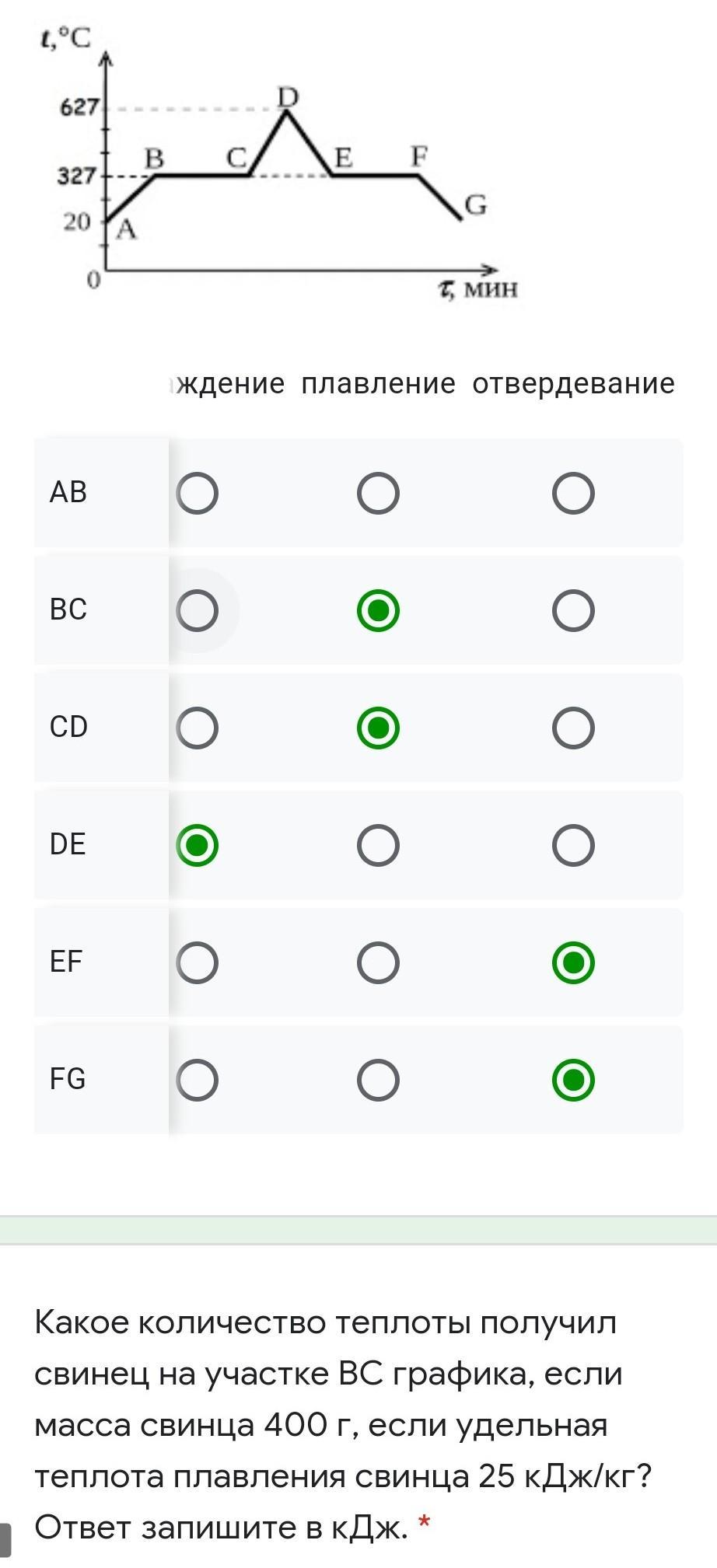
Task: Select the first-column radio for row AB
Action: pos(198,493)
